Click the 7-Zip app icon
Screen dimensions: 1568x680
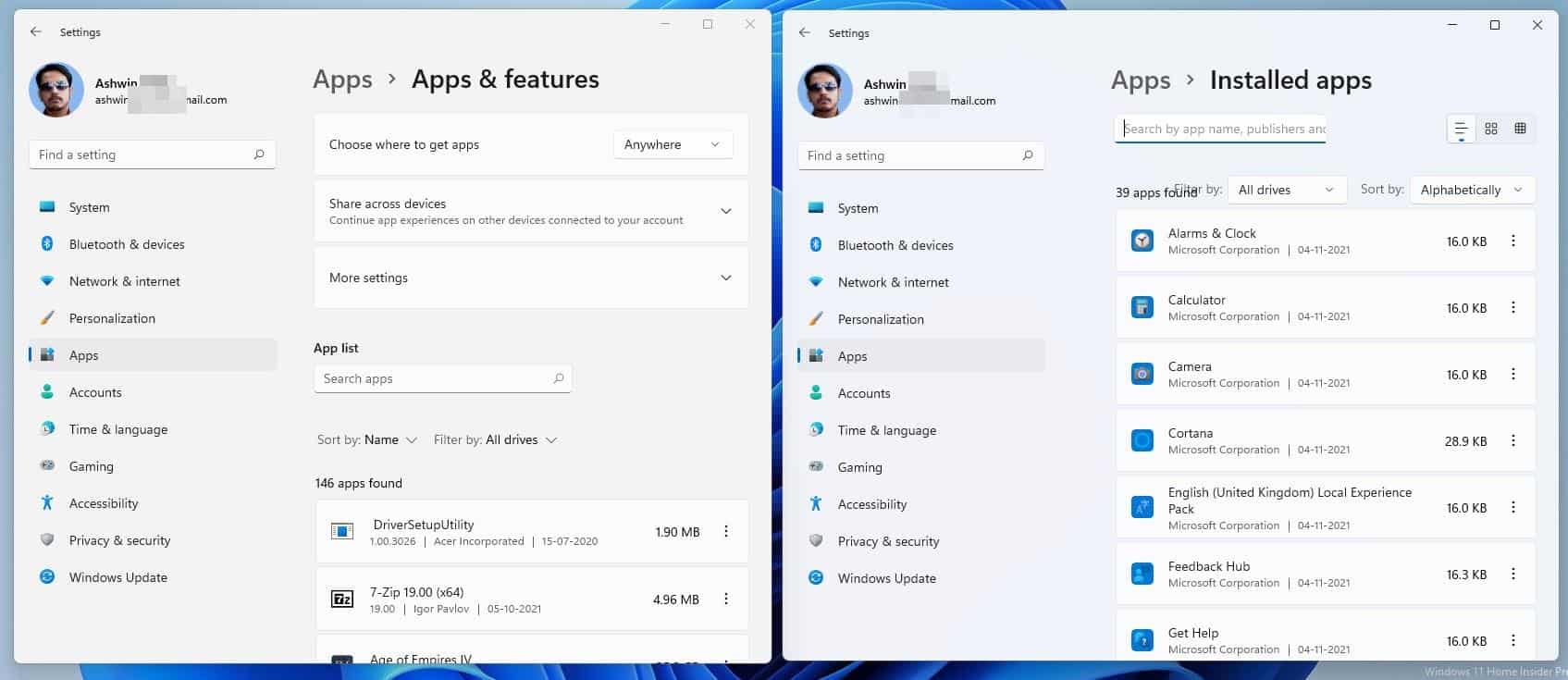click(x=342, y=600)
